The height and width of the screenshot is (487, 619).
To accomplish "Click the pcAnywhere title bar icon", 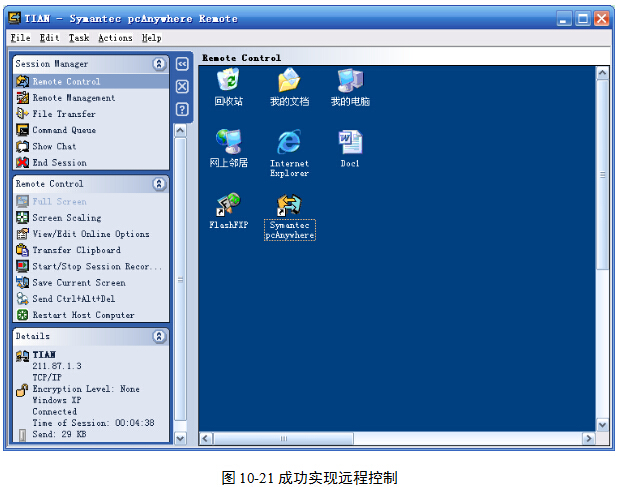I will tap(15, 18).
